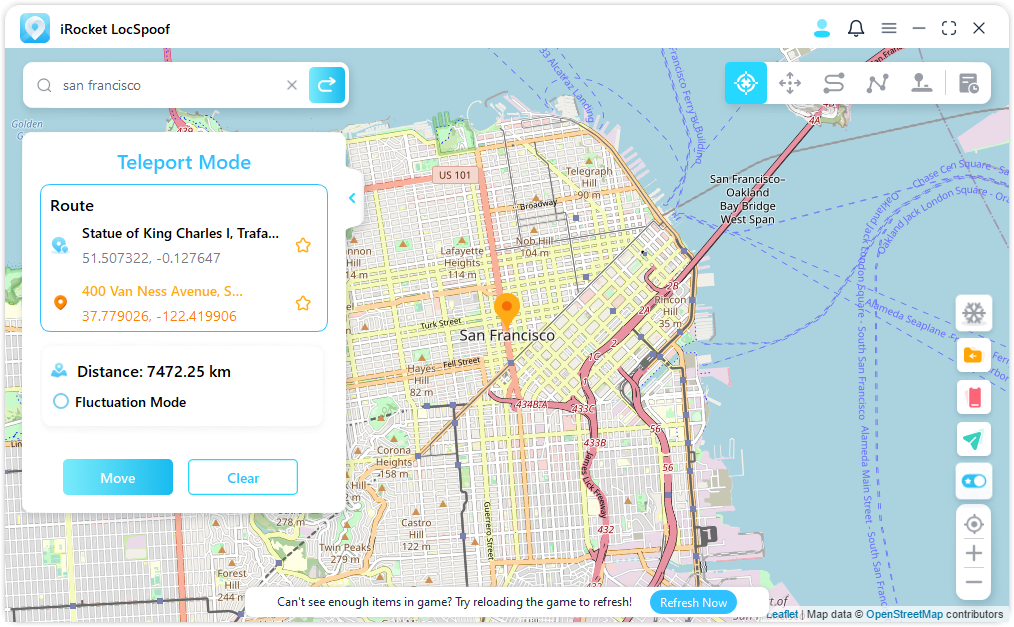This screenshot has width=1014, height=627.
Task: Open Jump Teleport mode icon
Action: 922,83
